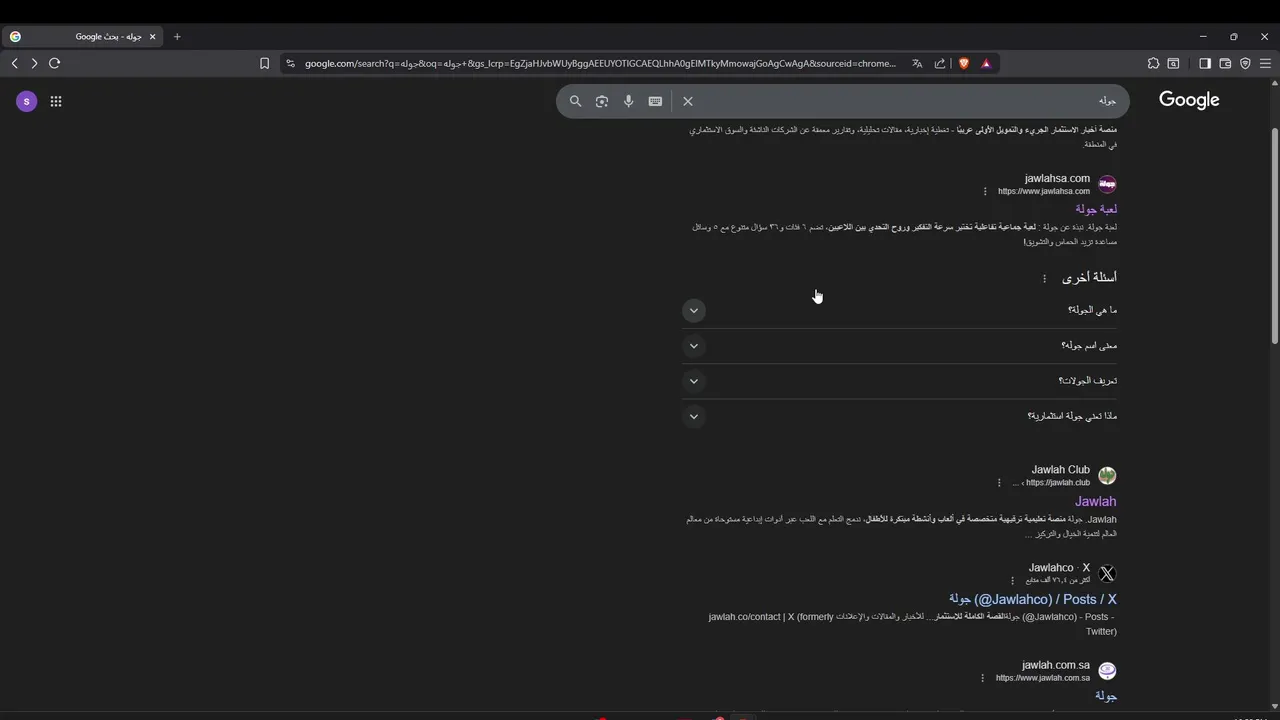
Task: Click the jawlah.com.sa site favicon
Action: [x=1107, y=671]
